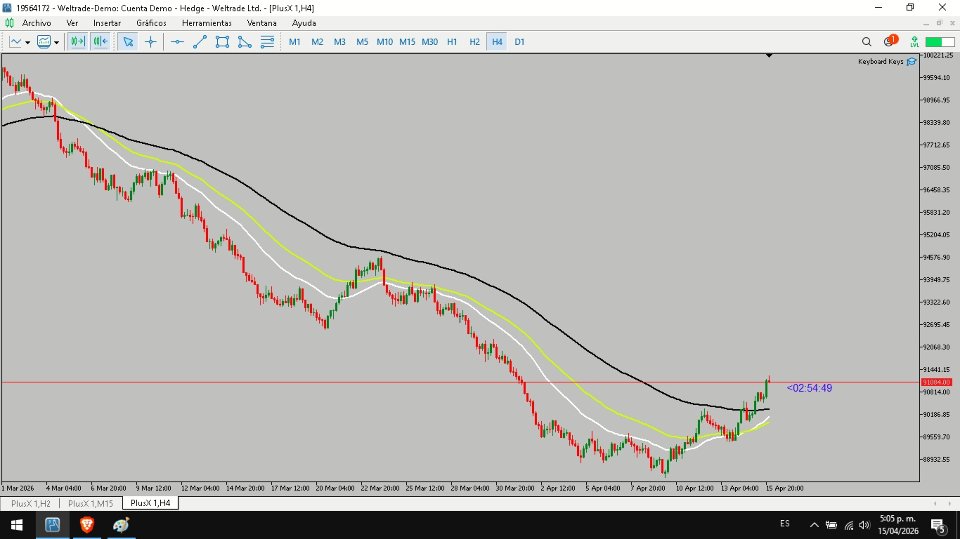The image size is (960, 539).
Task: Open the account notifications icon
Action: coord(890,41)
